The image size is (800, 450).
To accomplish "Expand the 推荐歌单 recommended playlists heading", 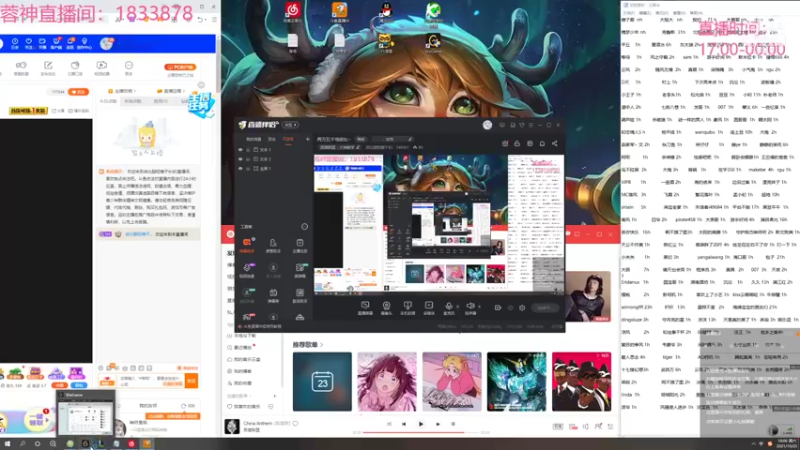I will pyautogui.click(x=308, y=345).
